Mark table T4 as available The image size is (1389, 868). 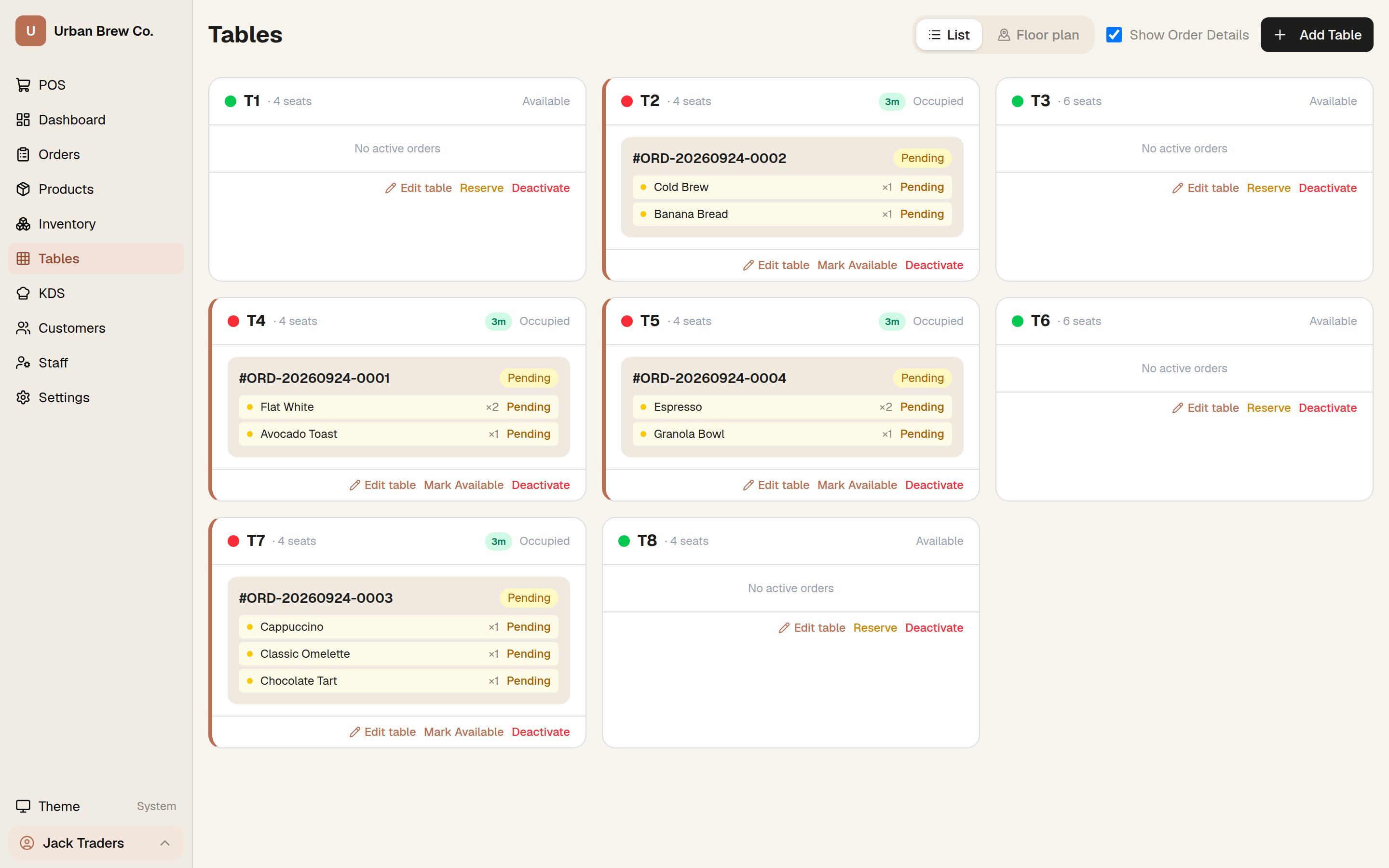click(x=463, y=485)
